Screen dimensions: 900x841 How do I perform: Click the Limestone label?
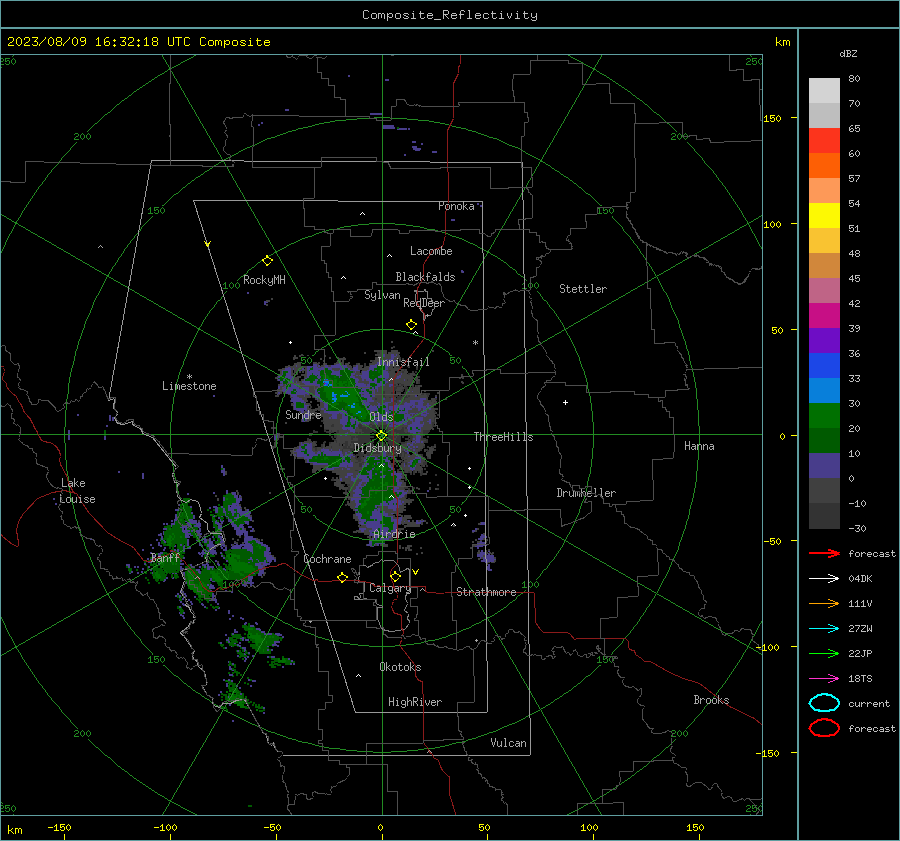point(189,386)
